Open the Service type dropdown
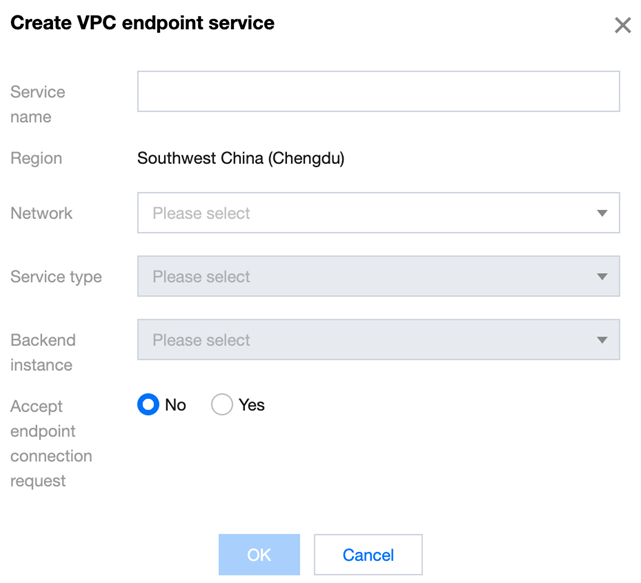 (x=378, y=277)
